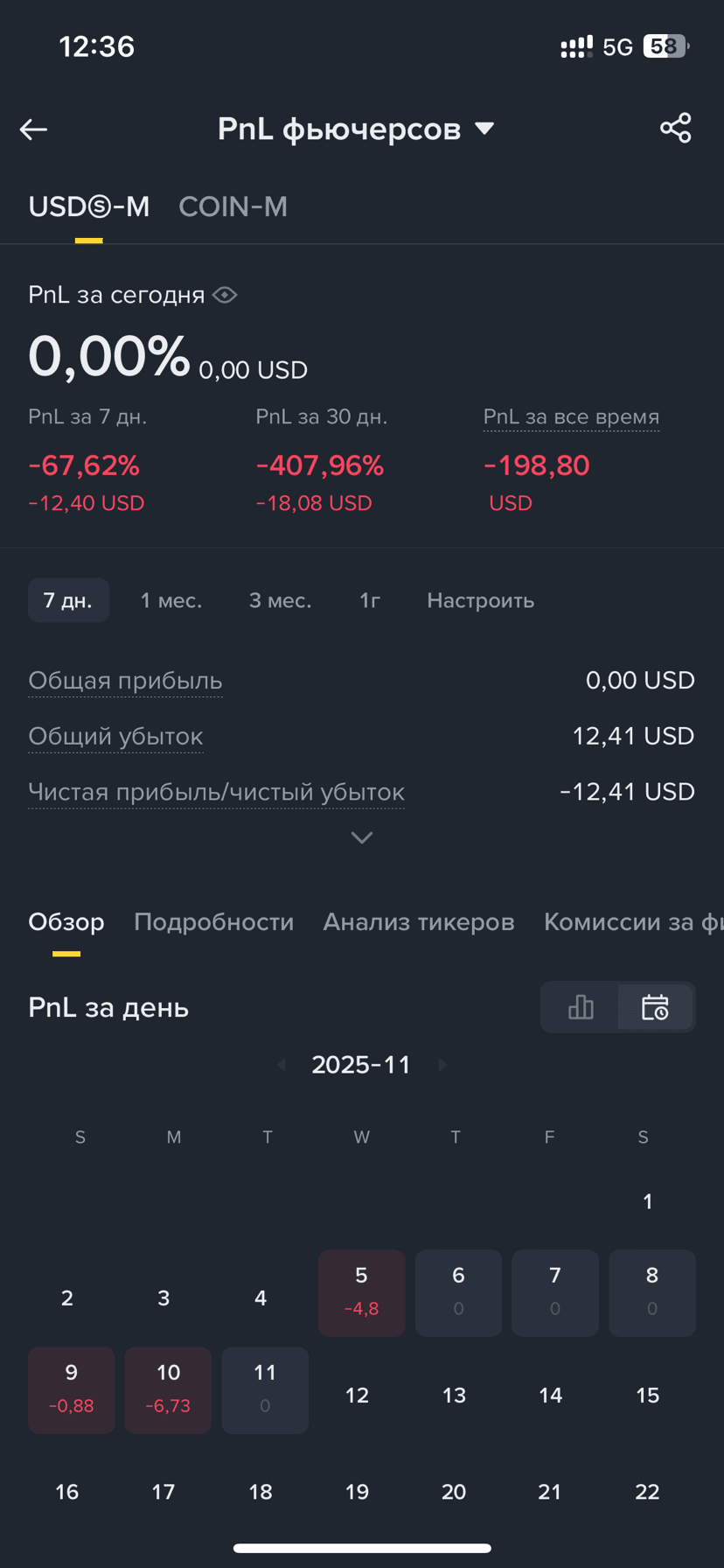The height and width of the screenshot is (1568, 724).
Task: Select calendar day 10 with -6,73
Action: coord(168,1390)
